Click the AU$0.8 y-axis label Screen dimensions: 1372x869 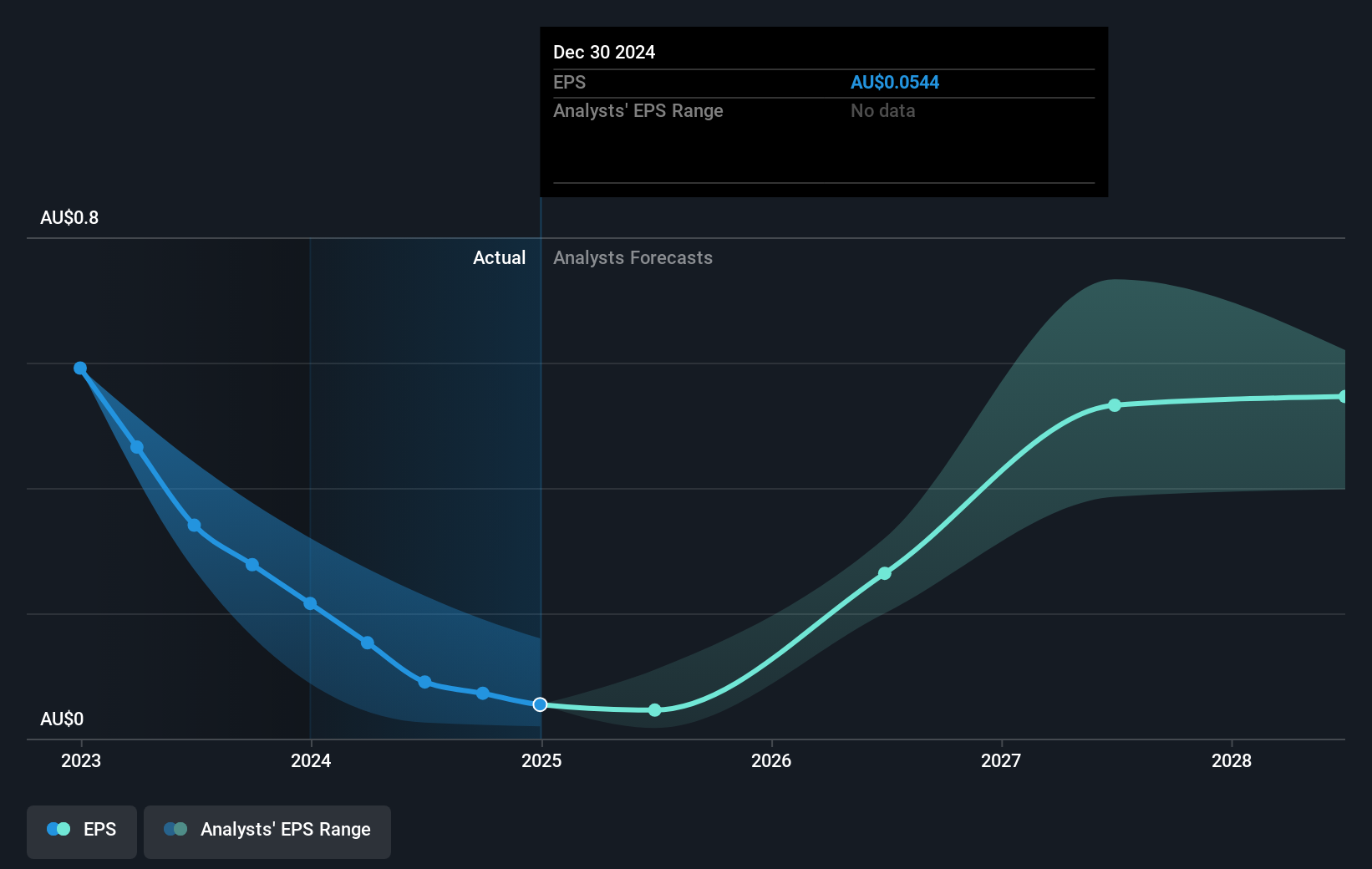[69, 218]
